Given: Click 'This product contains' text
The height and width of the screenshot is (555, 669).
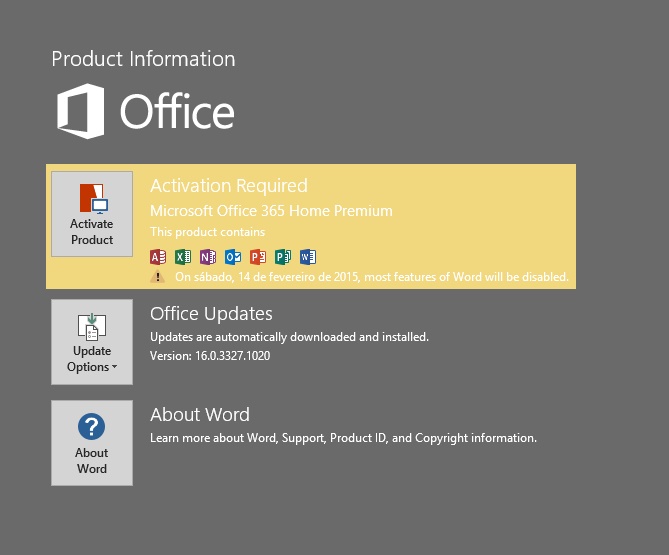Looking at the screenshot, I should 207,232.
